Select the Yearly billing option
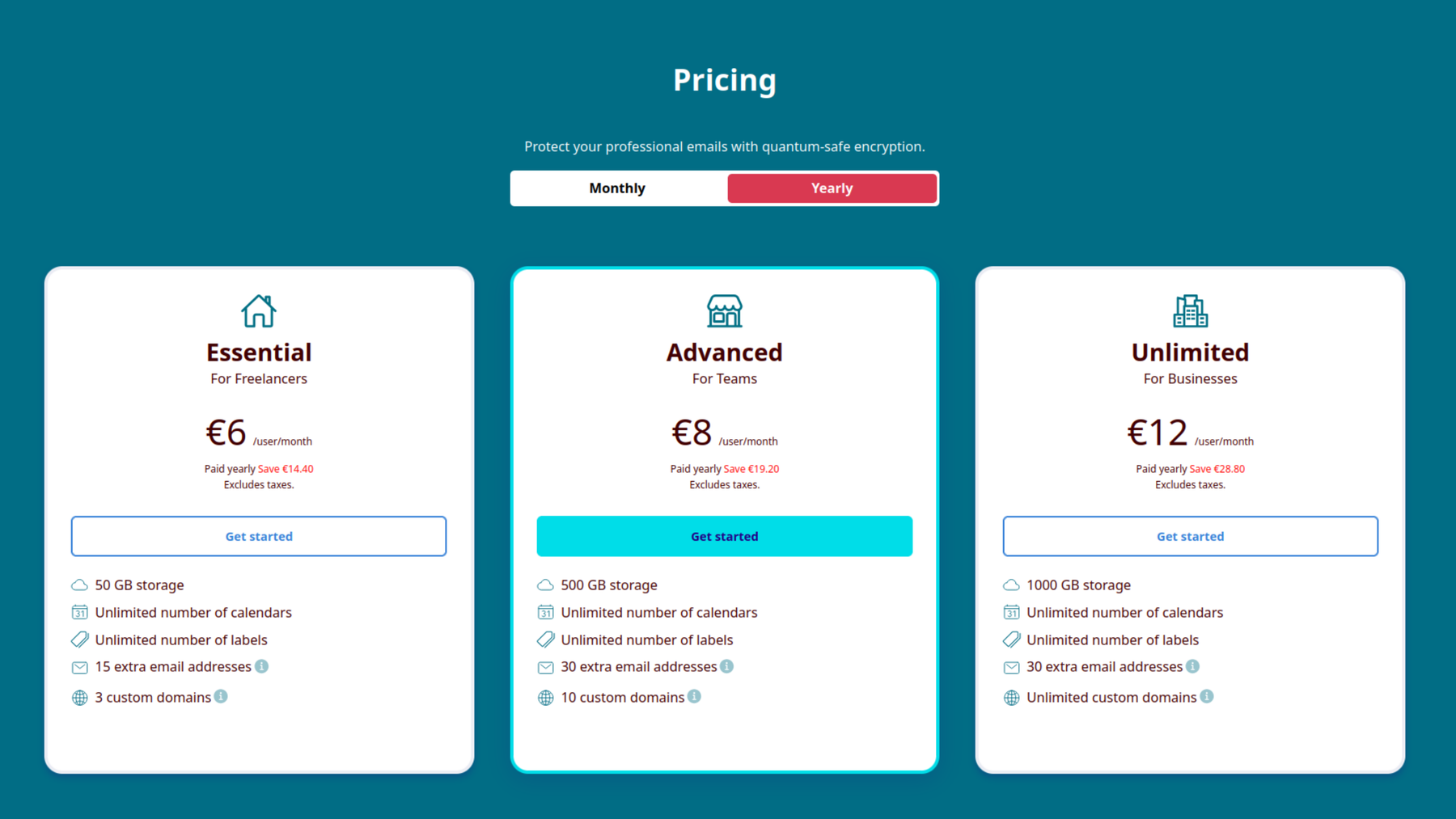Image resolution: width=1456 pixels, height=819 pixels. point(832,188)
